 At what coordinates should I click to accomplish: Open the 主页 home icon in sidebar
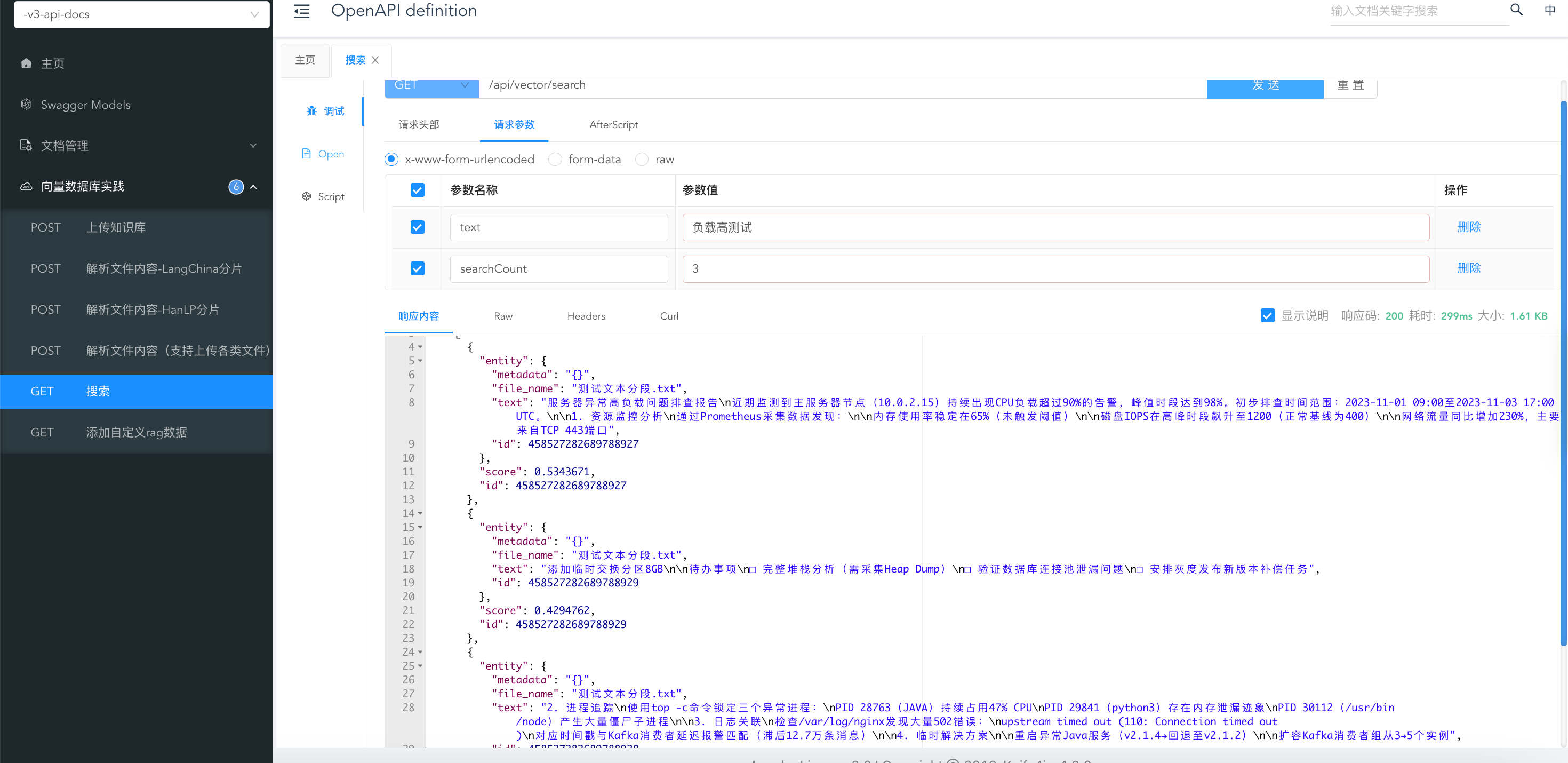(x=26, y=63)
